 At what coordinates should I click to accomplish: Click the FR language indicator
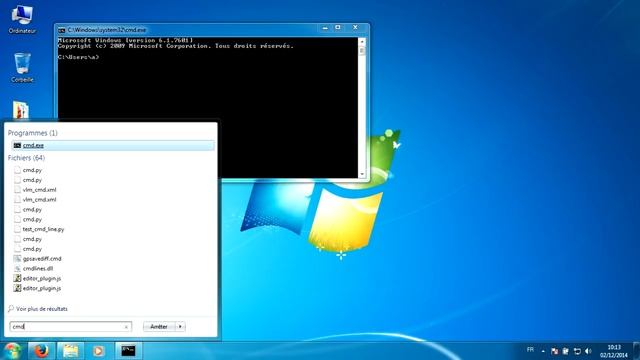pos(530,350)
